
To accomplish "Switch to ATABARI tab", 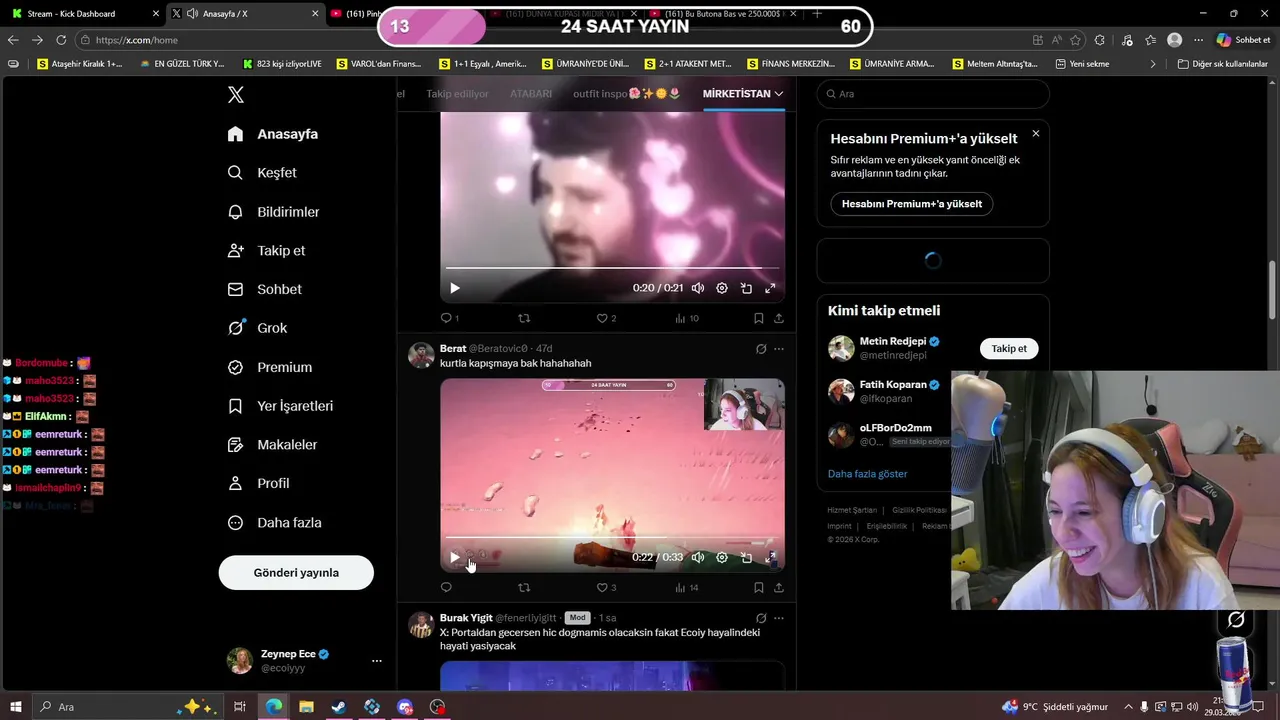I will click(531, 94).
